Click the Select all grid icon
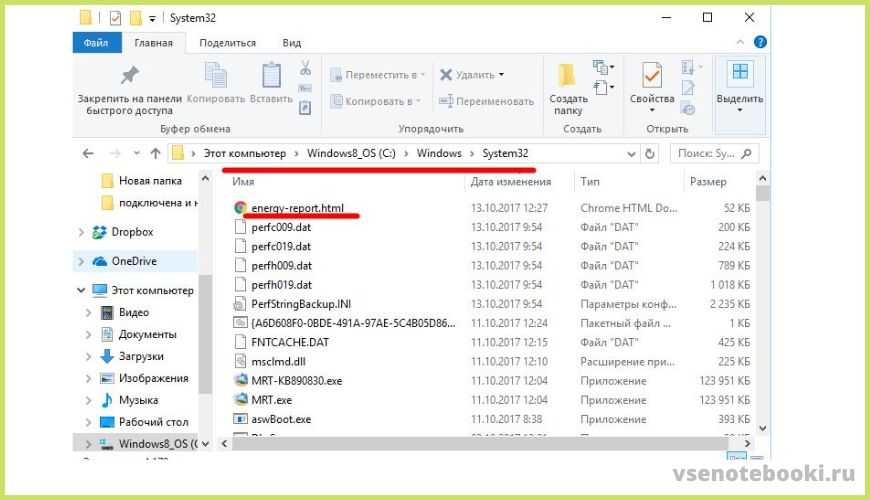Screen dimensions: 870x500 (740, 73)
